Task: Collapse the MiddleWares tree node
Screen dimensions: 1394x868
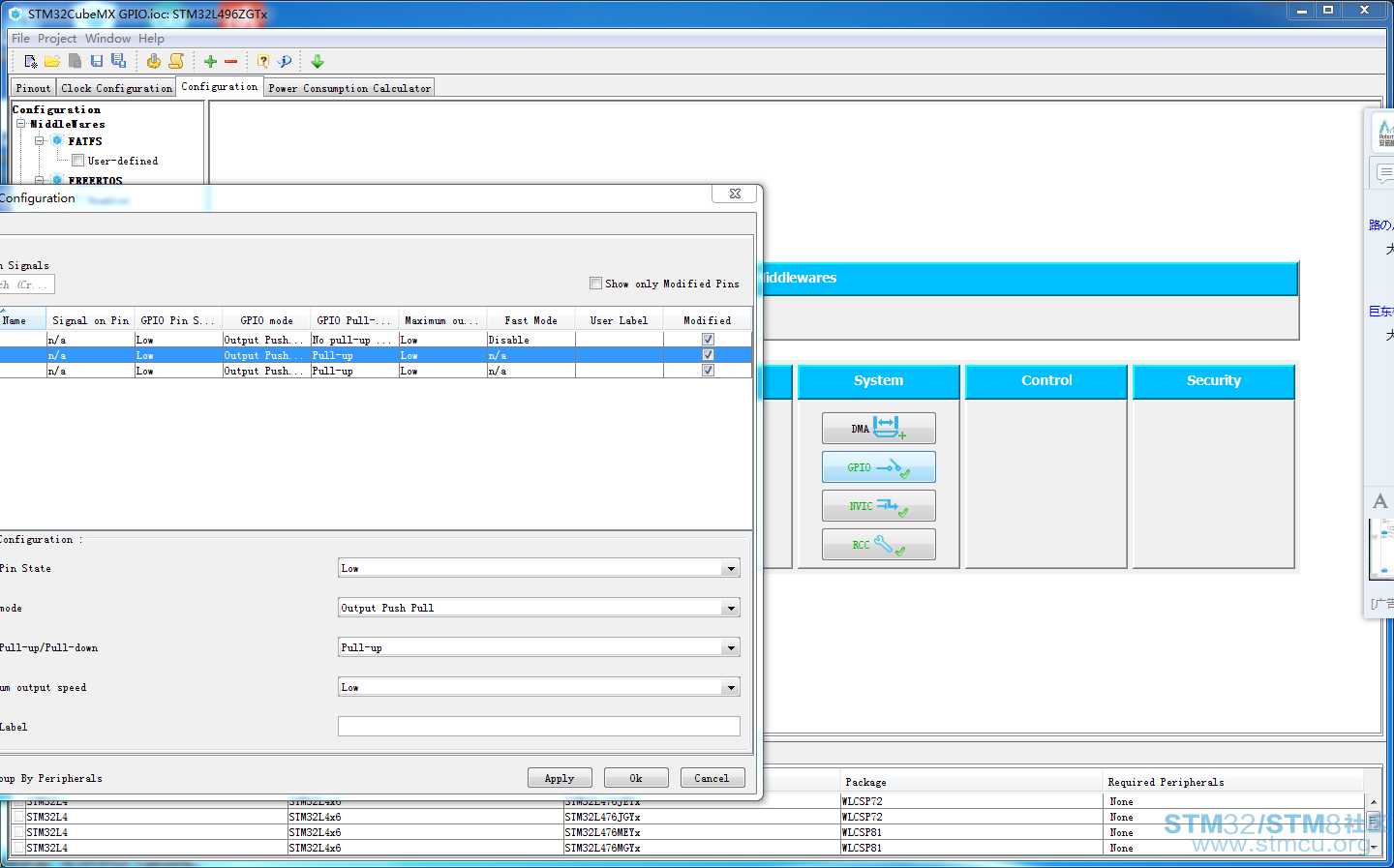Action: tap(20, 124)
